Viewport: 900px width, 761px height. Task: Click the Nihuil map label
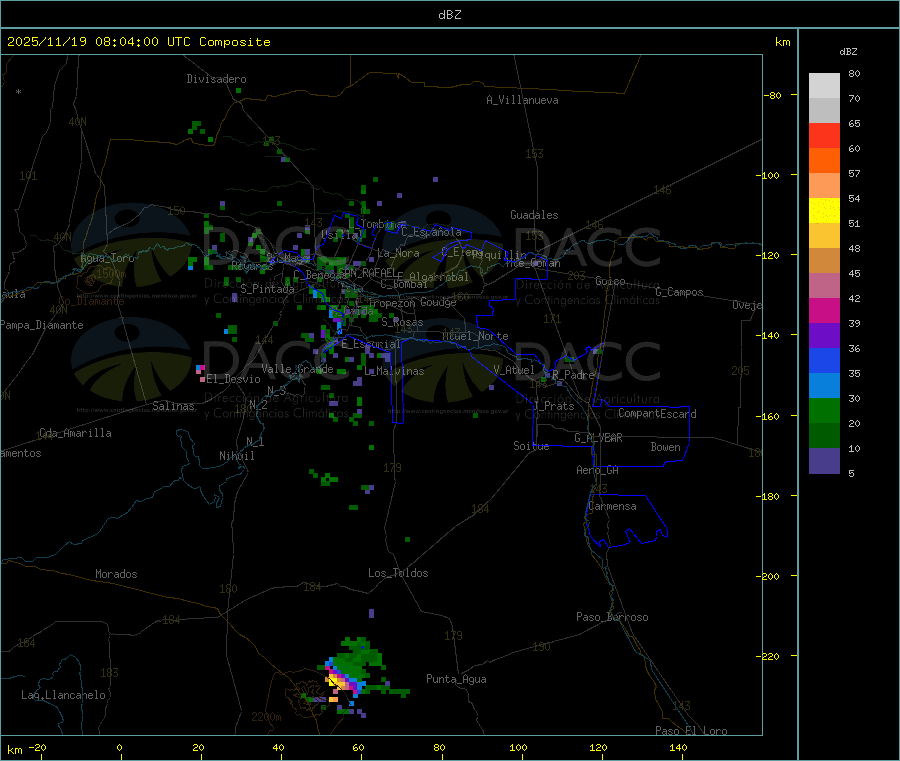point(236,456)
